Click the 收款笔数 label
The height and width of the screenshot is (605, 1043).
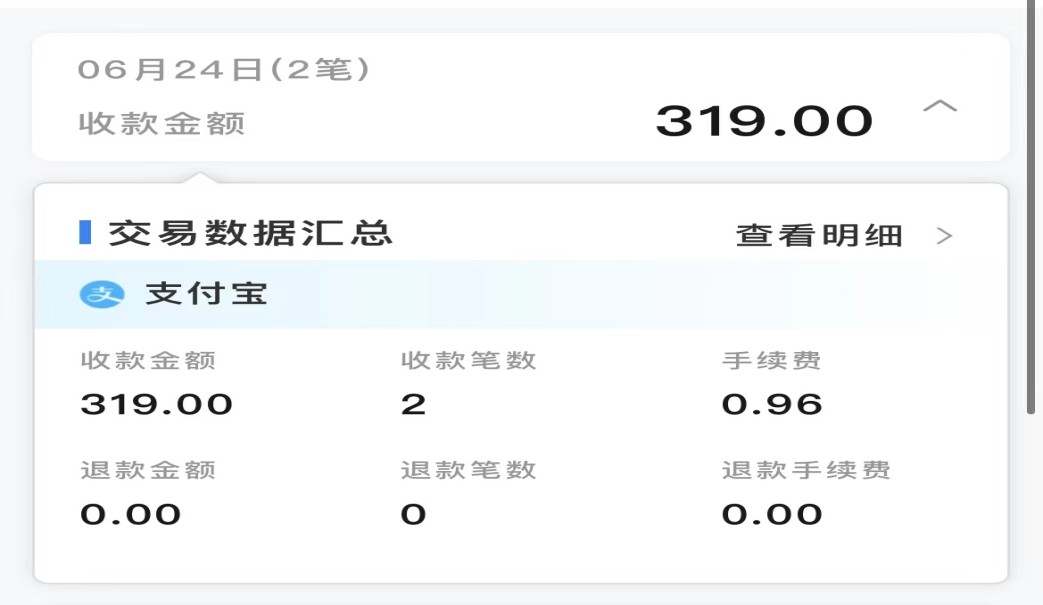[x=468, y=361]
